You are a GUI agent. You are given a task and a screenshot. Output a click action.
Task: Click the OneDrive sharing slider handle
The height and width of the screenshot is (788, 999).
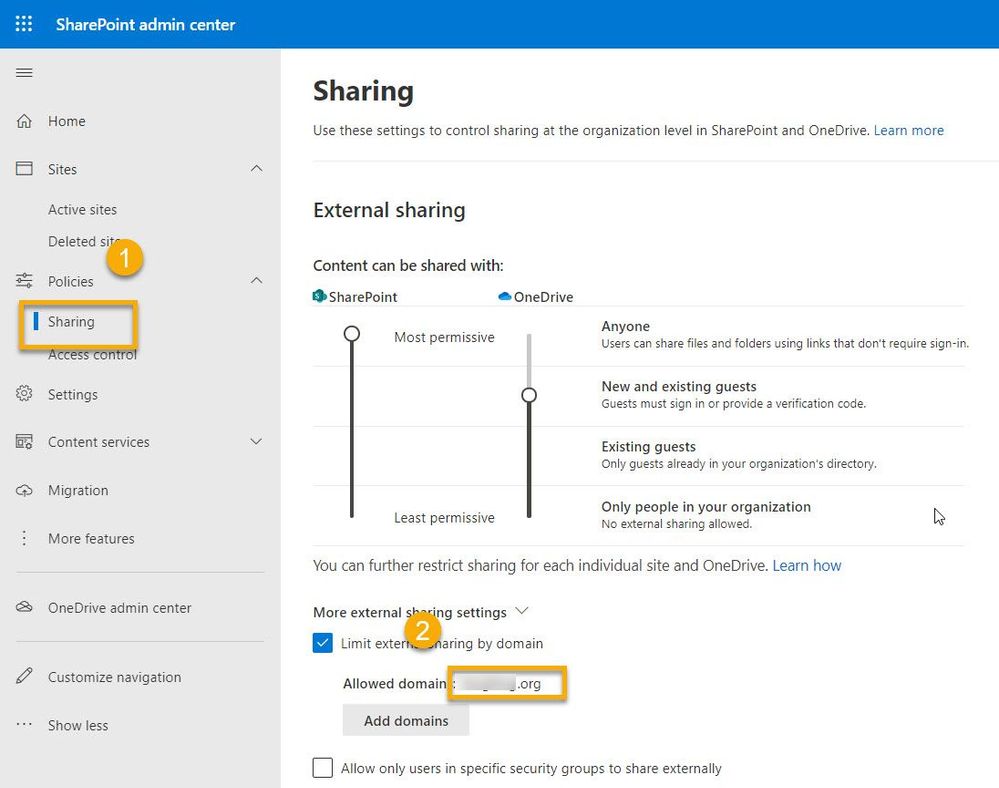coord(529,395)
